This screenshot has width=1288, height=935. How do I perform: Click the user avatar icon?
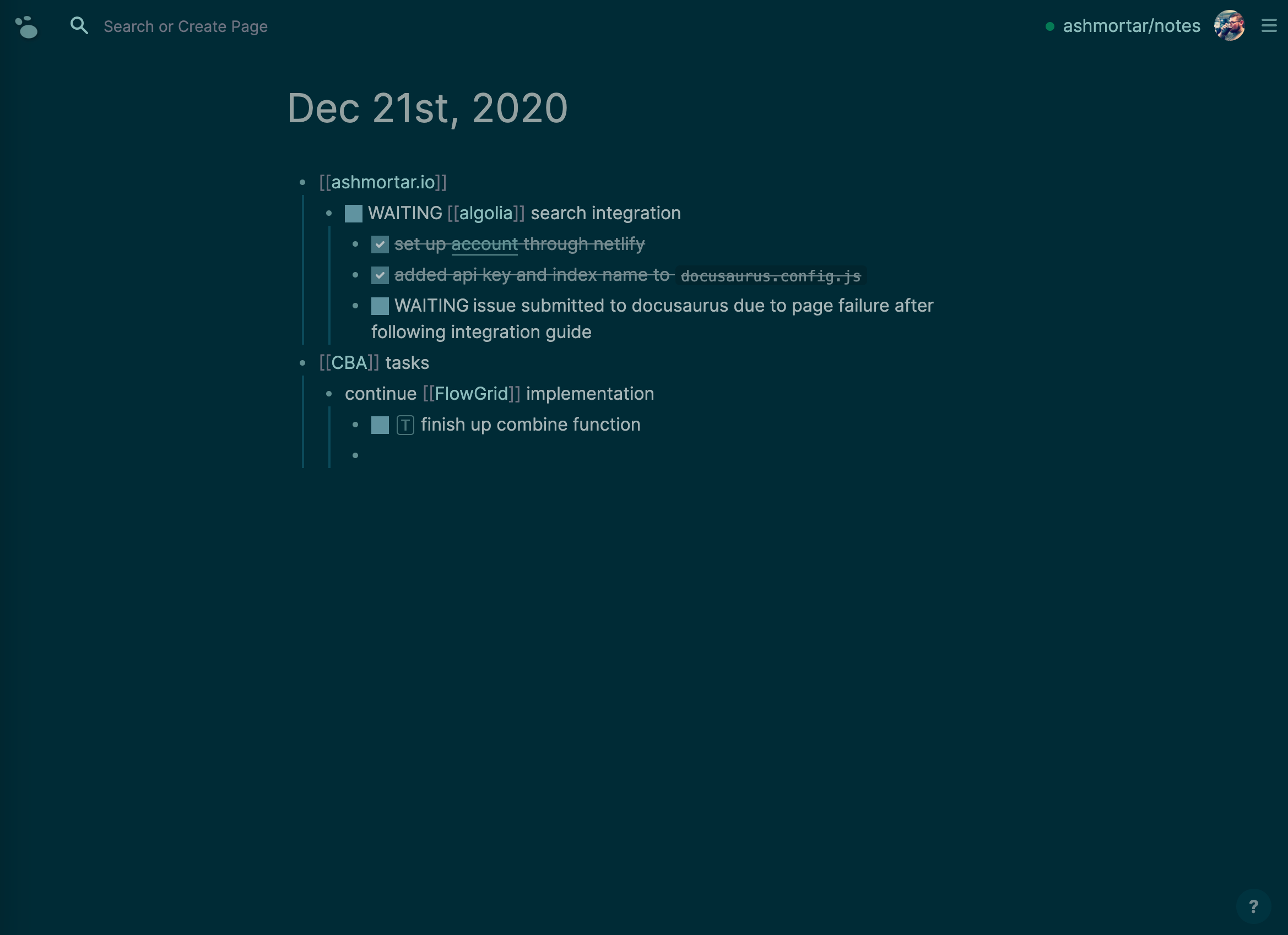[1229, 25]
